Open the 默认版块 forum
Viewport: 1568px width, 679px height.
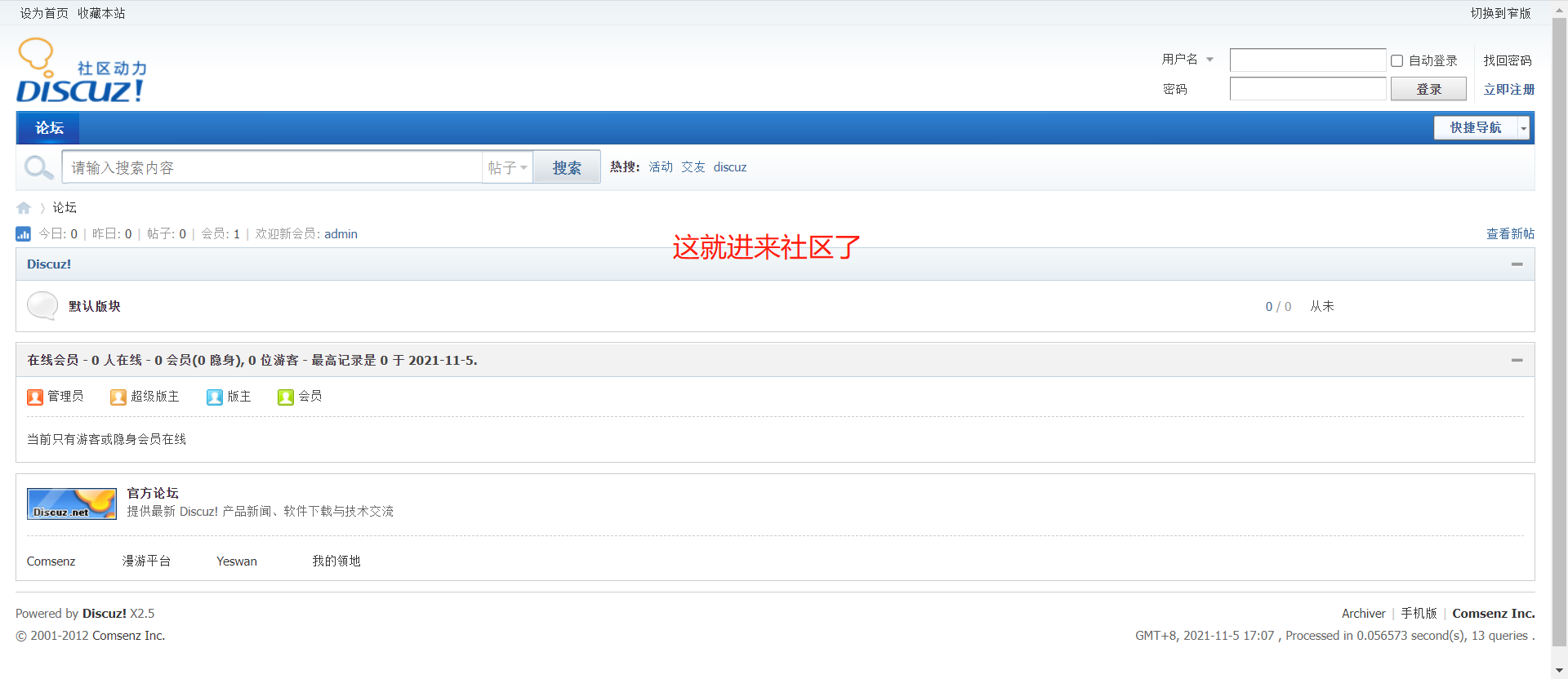95,306
